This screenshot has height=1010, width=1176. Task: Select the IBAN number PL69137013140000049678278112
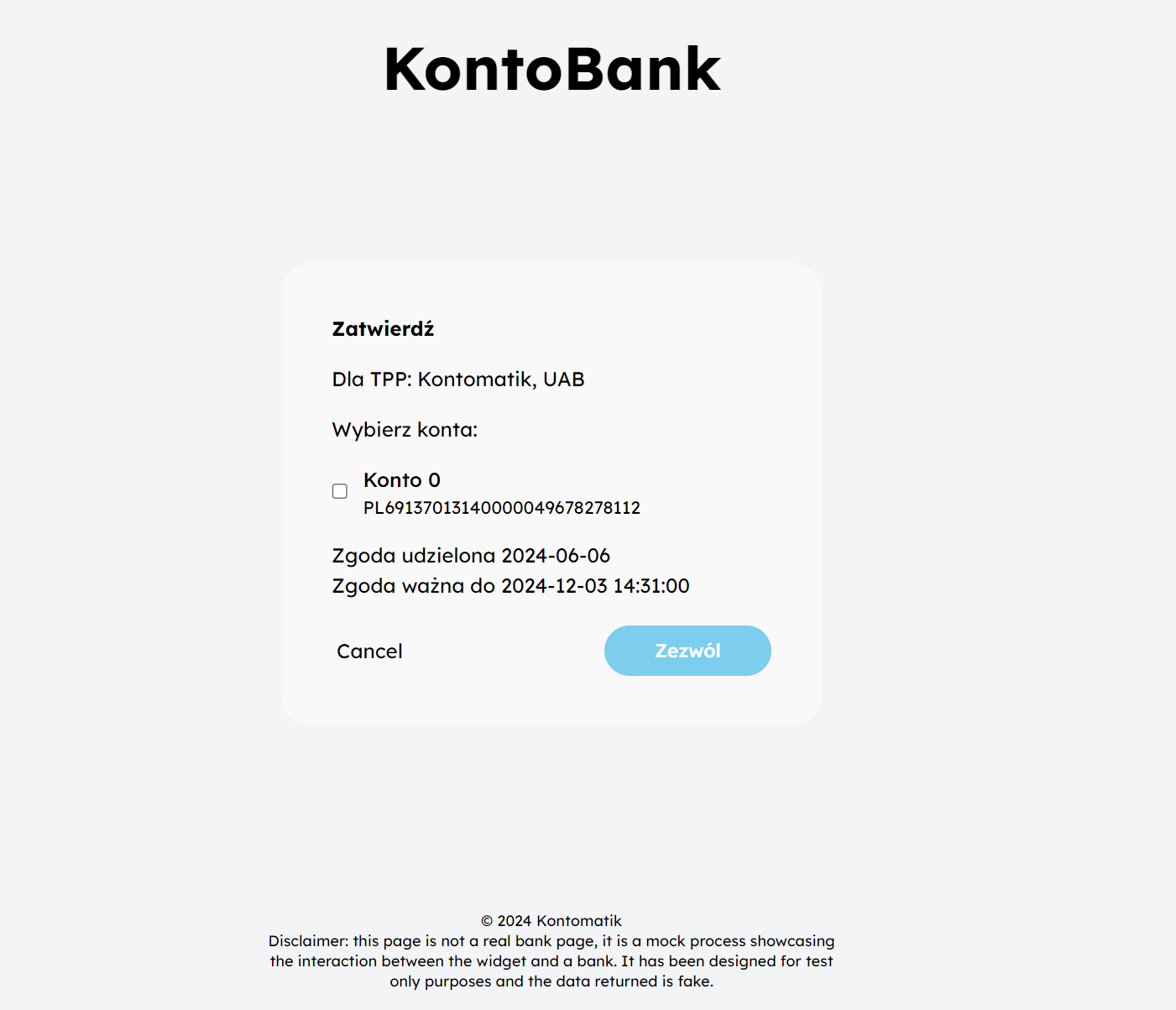pos(500,508)
